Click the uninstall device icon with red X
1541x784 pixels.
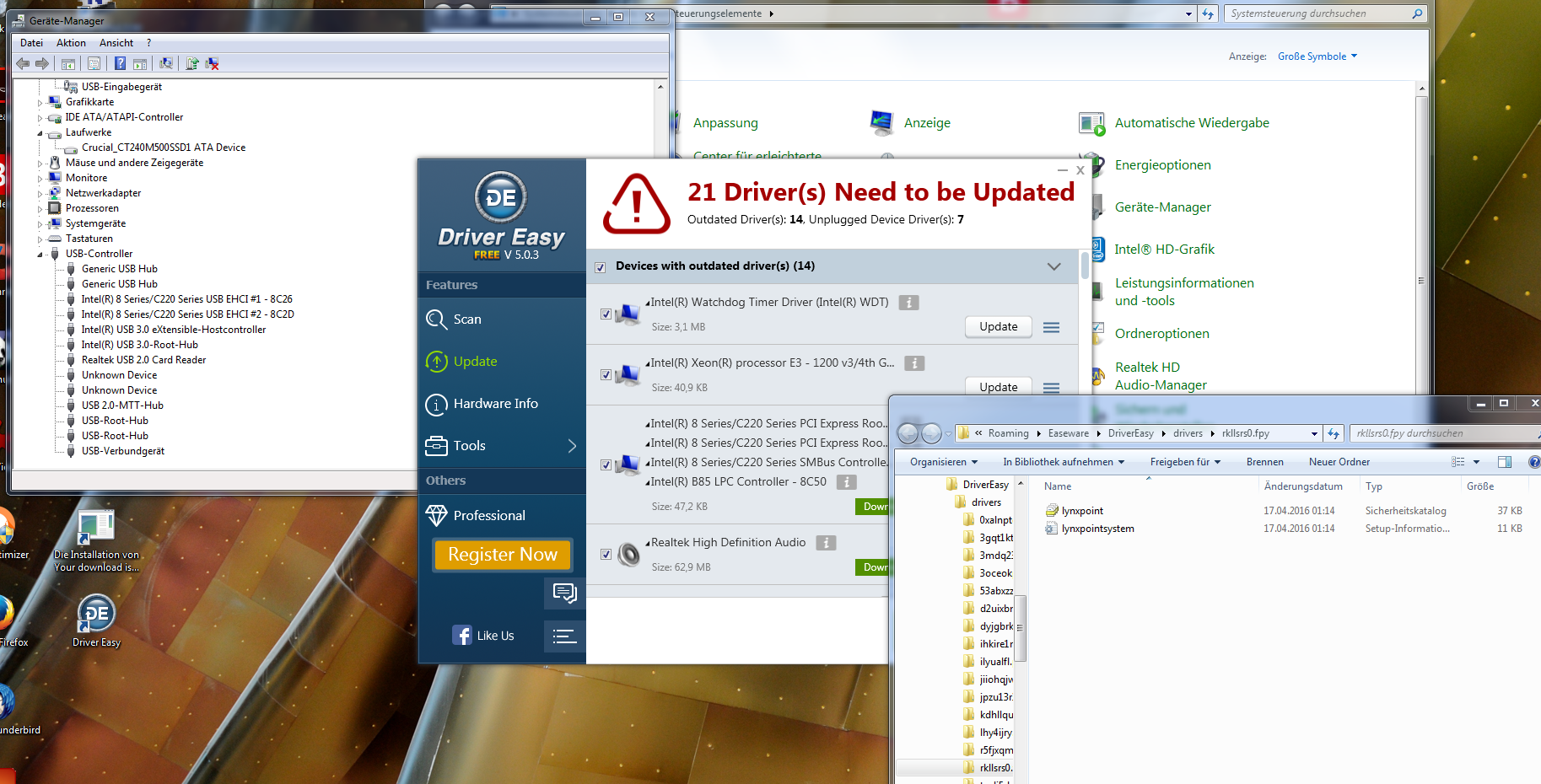(x=212, y=63)
